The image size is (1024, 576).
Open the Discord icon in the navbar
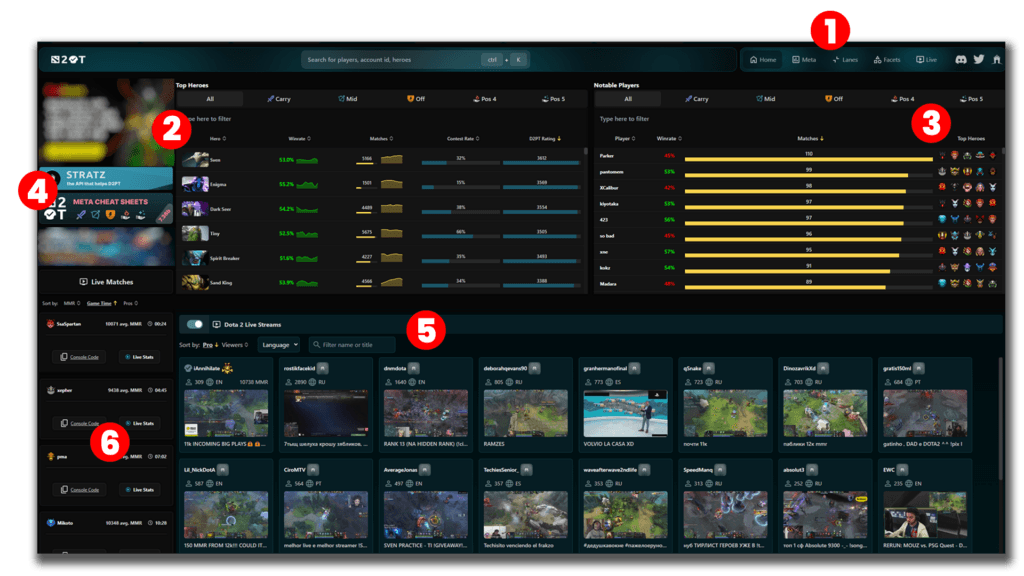(961, 59)
